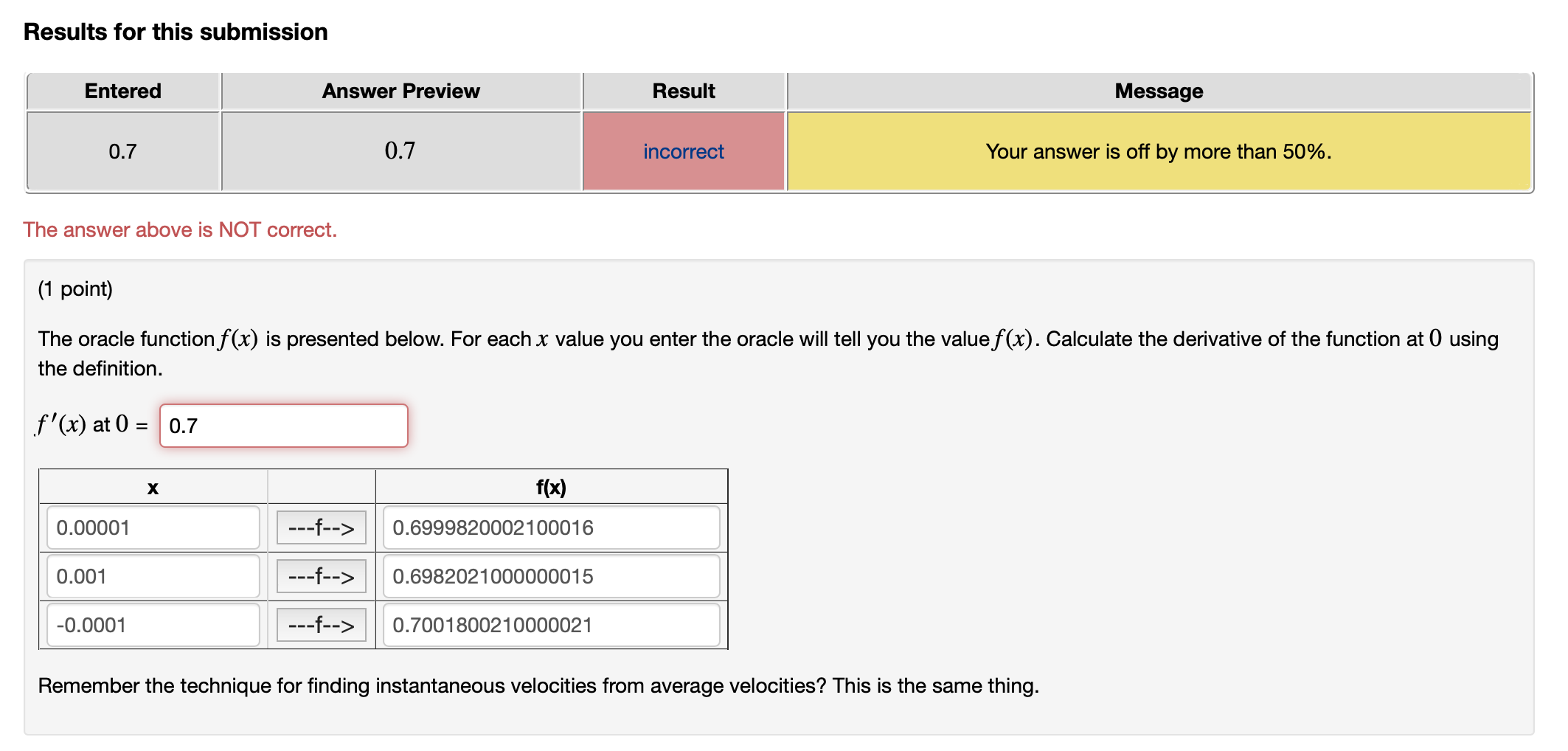
Task: Click the red text saying the answer is NOT correct
Action: point(180,229)
